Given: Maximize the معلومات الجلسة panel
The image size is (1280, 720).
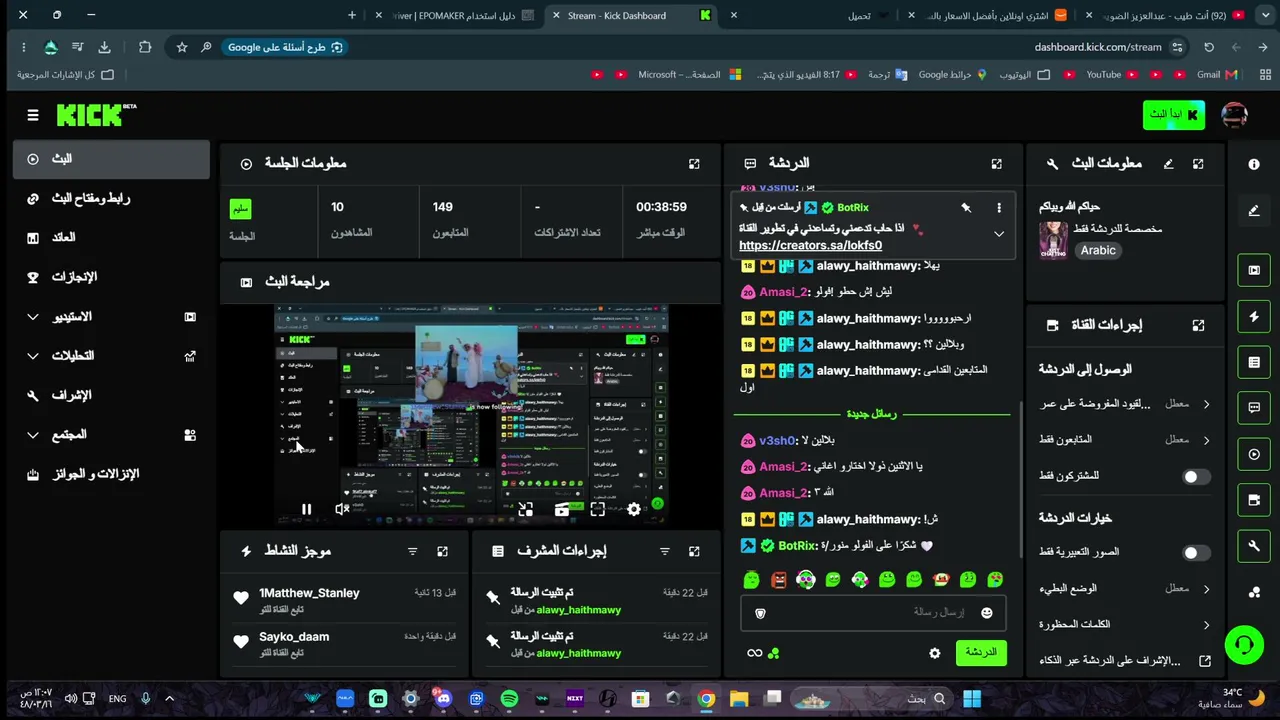Looking at the screenshot, I should point(694,164).
